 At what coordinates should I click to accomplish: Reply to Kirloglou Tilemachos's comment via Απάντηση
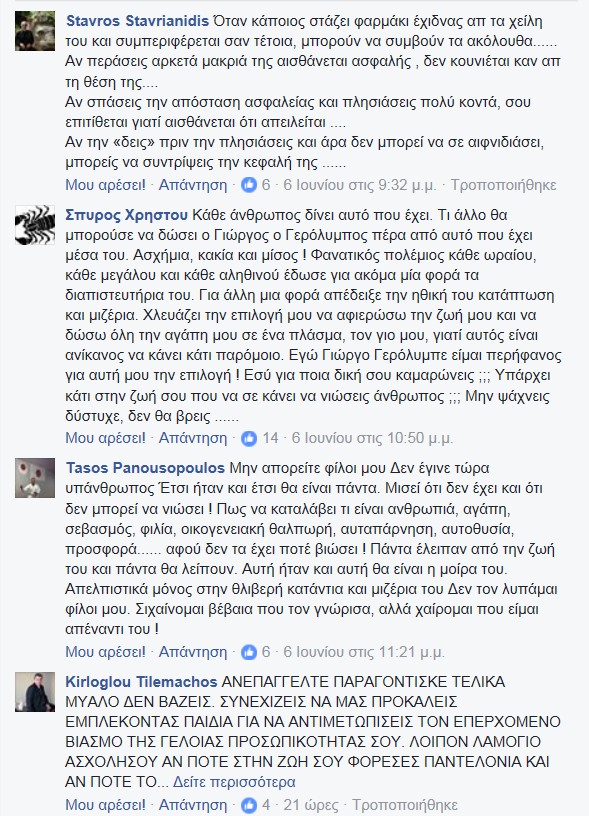[193, 805]
